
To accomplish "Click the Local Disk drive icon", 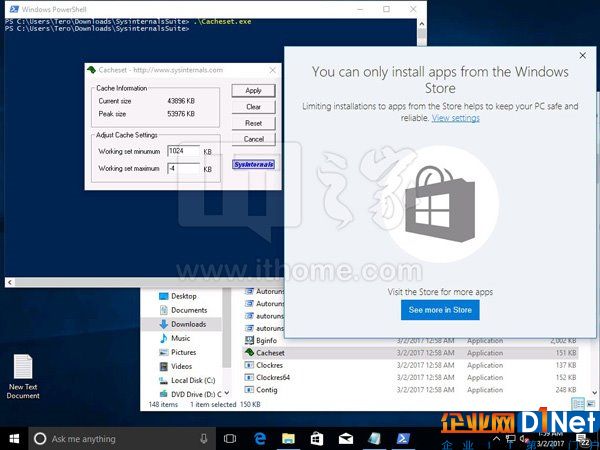I will pos(163,381).
